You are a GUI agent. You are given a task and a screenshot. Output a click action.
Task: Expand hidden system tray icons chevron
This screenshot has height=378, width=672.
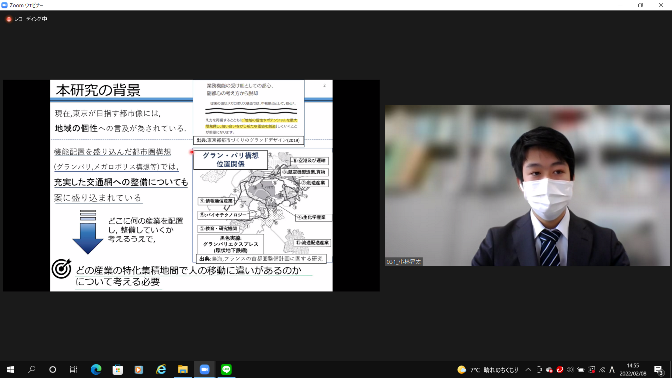click(x=528, y=369)
